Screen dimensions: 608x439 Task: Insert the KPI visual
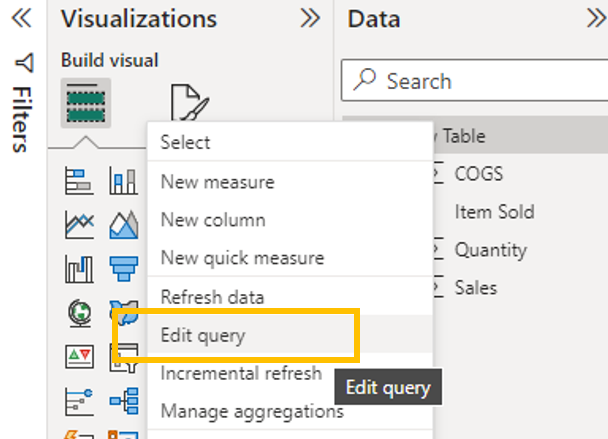coord(79,356)
